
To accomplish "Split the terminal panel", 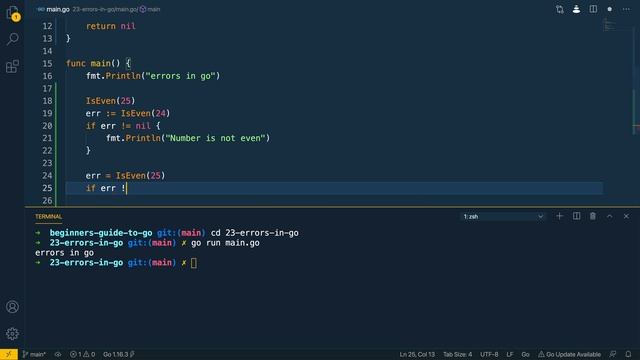I will point(576,216).
